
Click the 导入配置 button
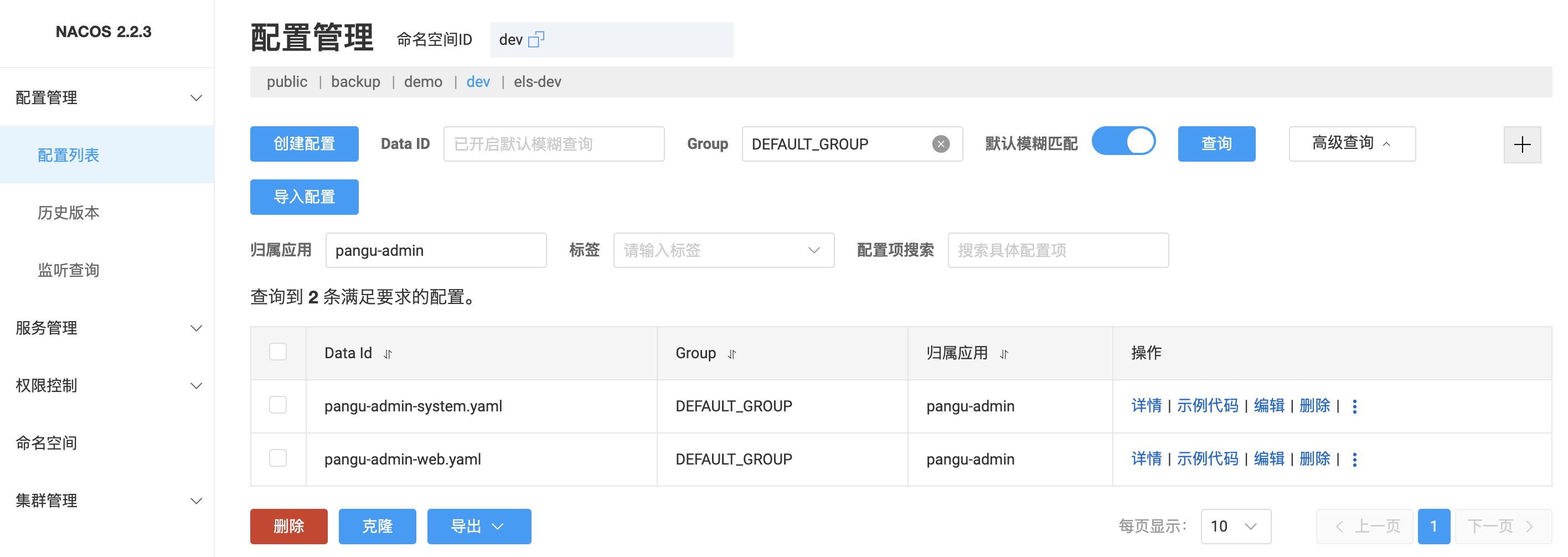pyautogui.click(x=305, y=197)
